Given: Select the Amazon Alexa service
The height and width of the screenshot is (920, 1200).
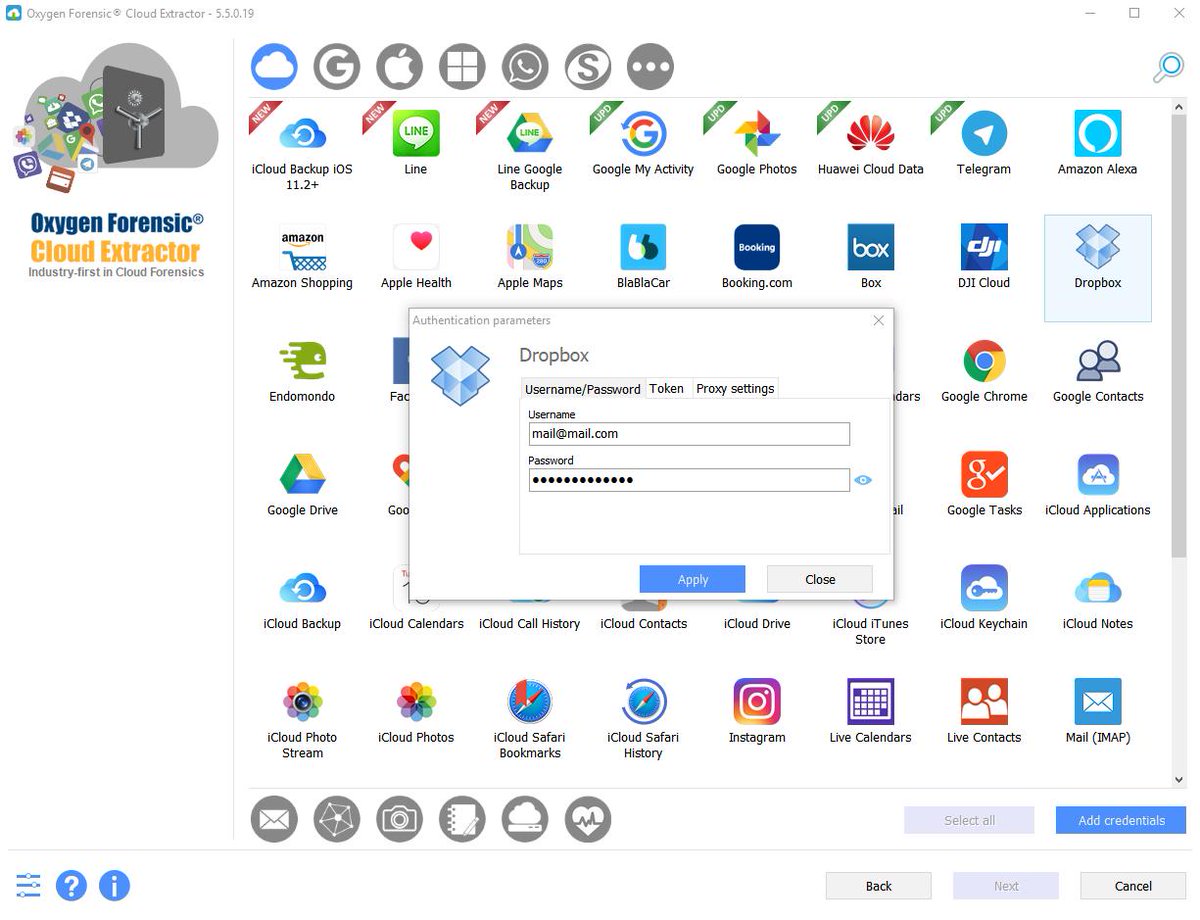Looking at the screenshot, I should (1098, 143).
